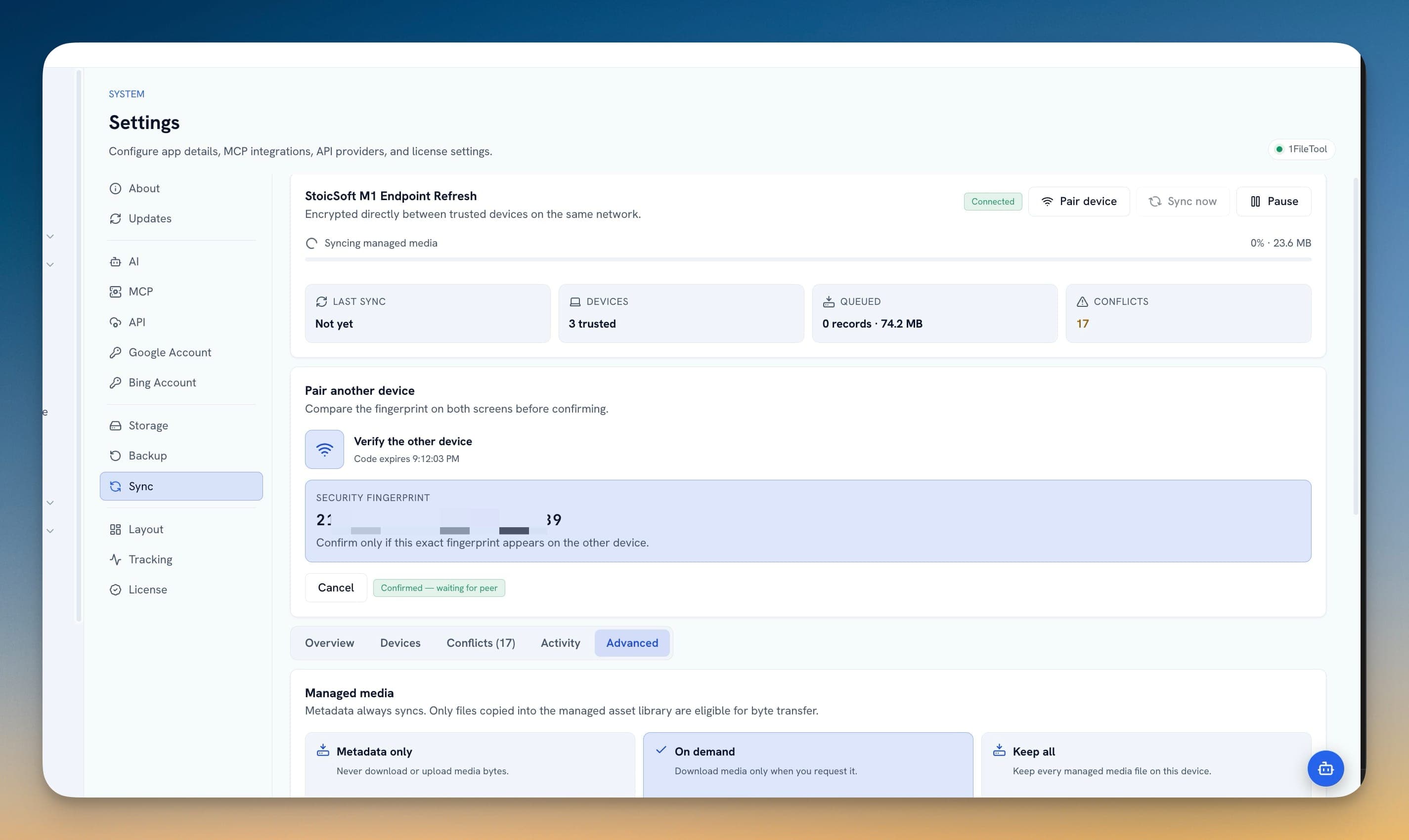Viewport: 1409px width, 840px height.
Task: Open the Updates settings section
Action: pos(181,218)
